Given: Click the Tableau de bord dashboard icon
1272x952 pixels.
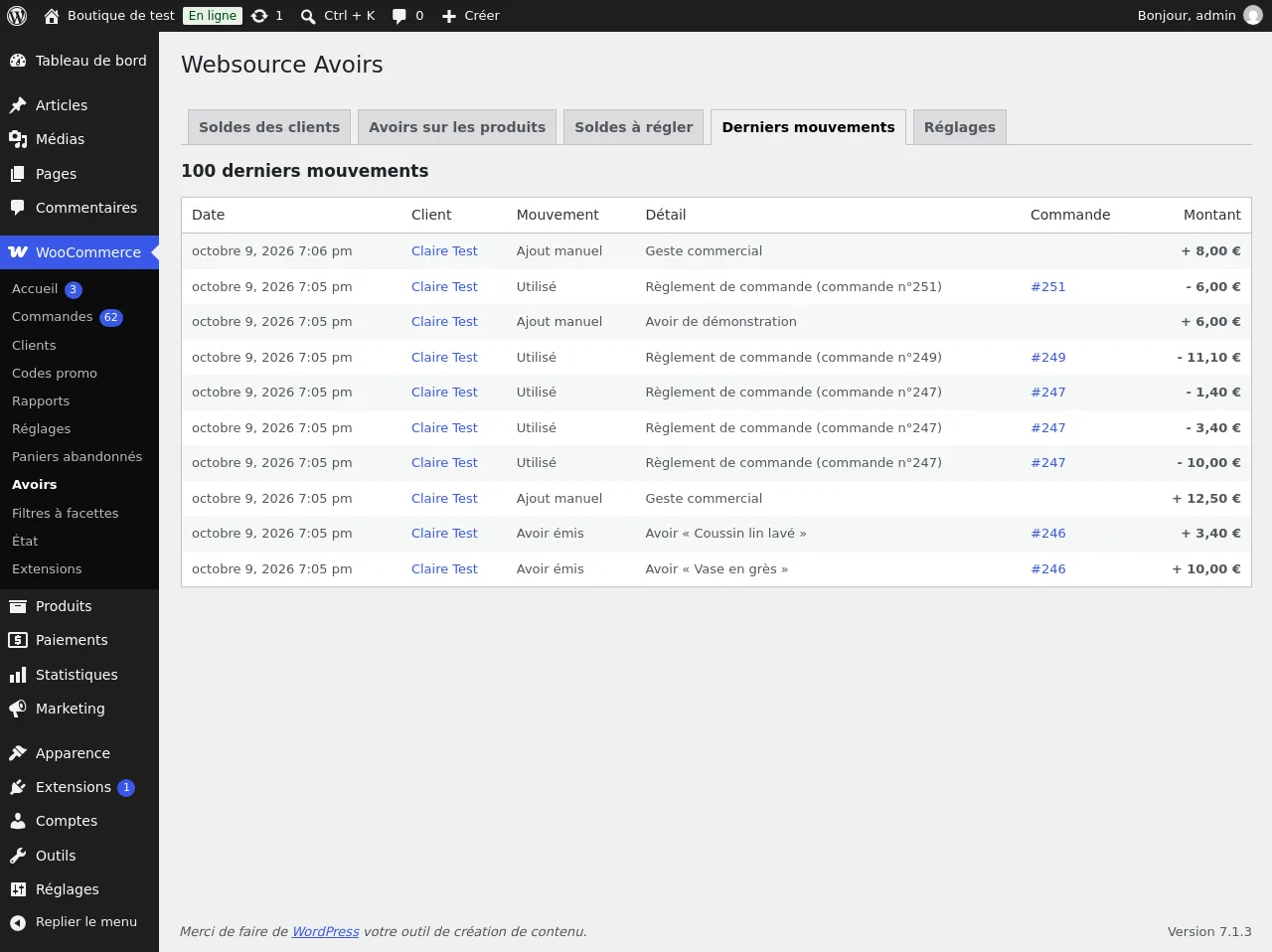Looking at the screenshot, I should tap(18, 61).
